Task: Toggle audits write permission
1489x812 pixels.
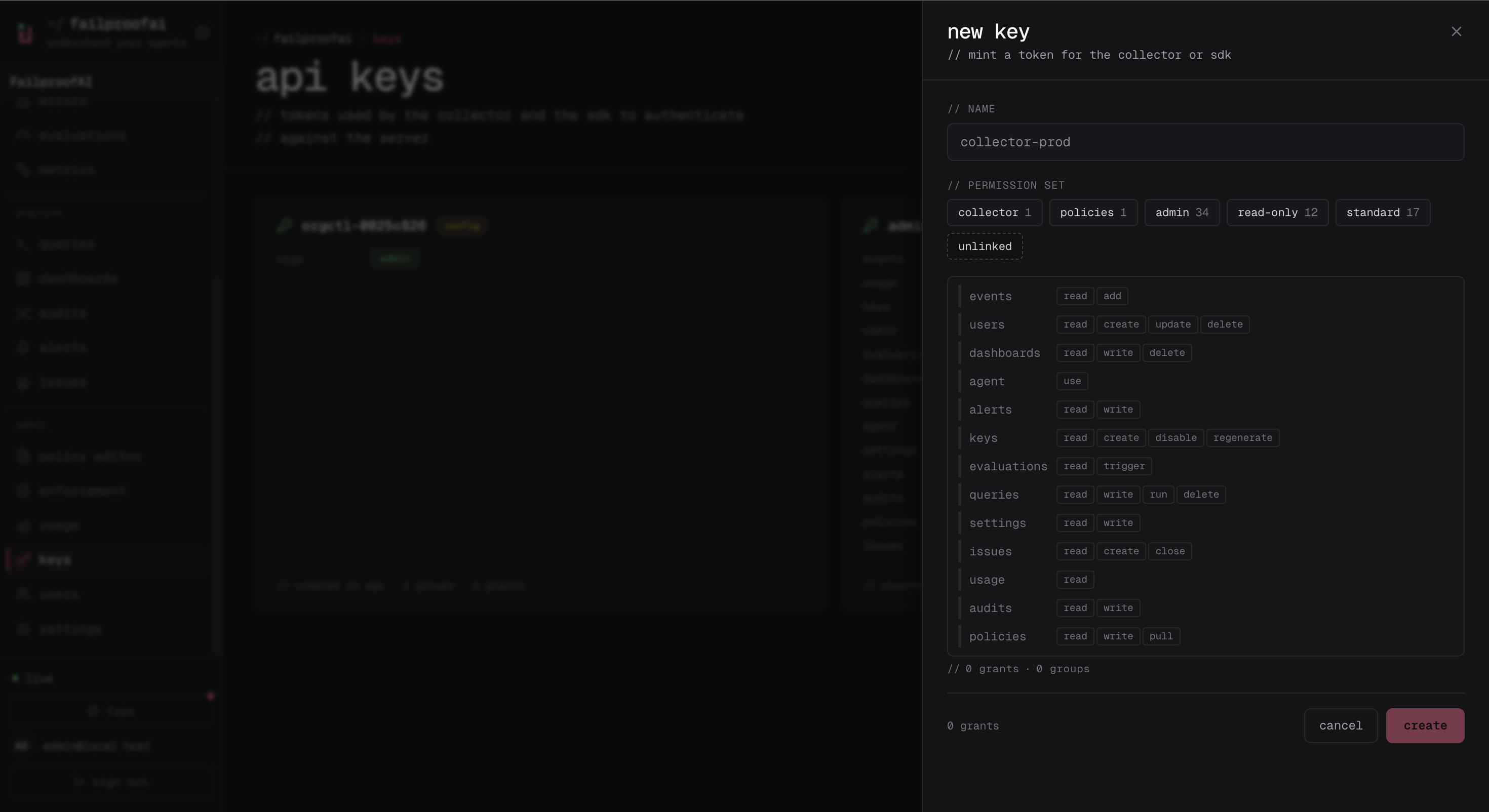Action: [x=1118, y=607]
